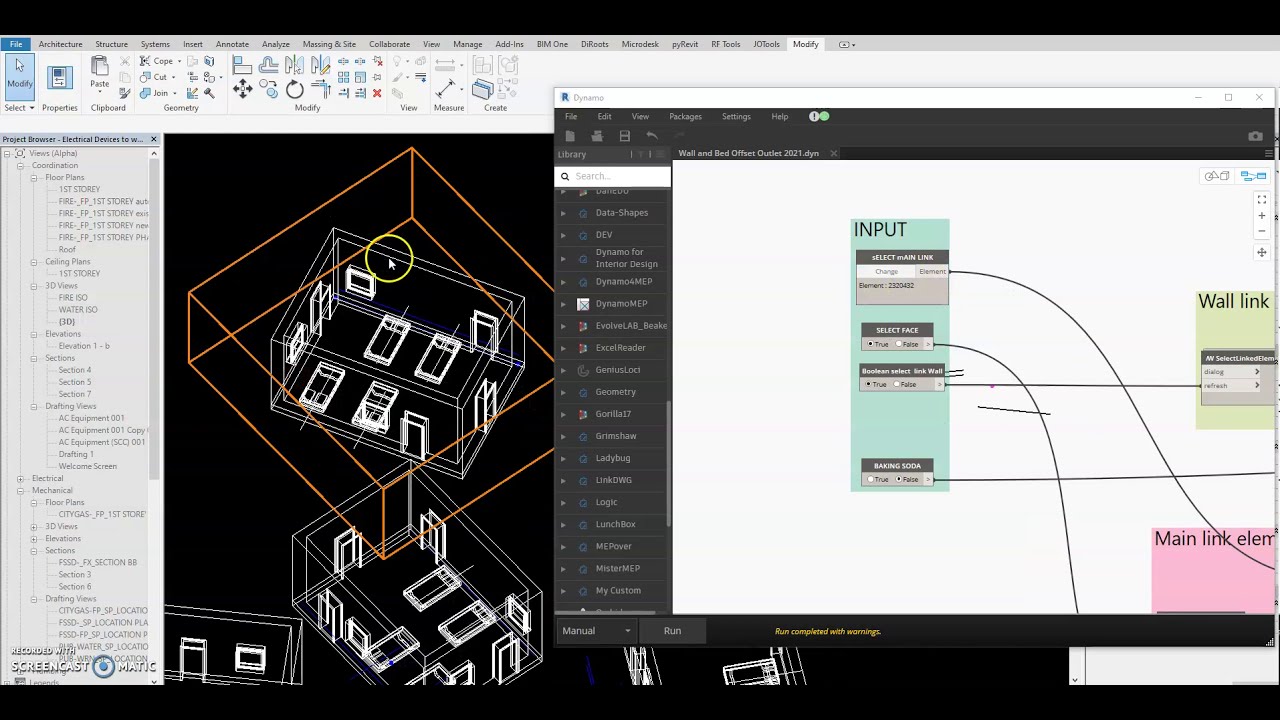Open the Select dropdown under Modify
The image size is (1280, 720).
click(19, 108)
